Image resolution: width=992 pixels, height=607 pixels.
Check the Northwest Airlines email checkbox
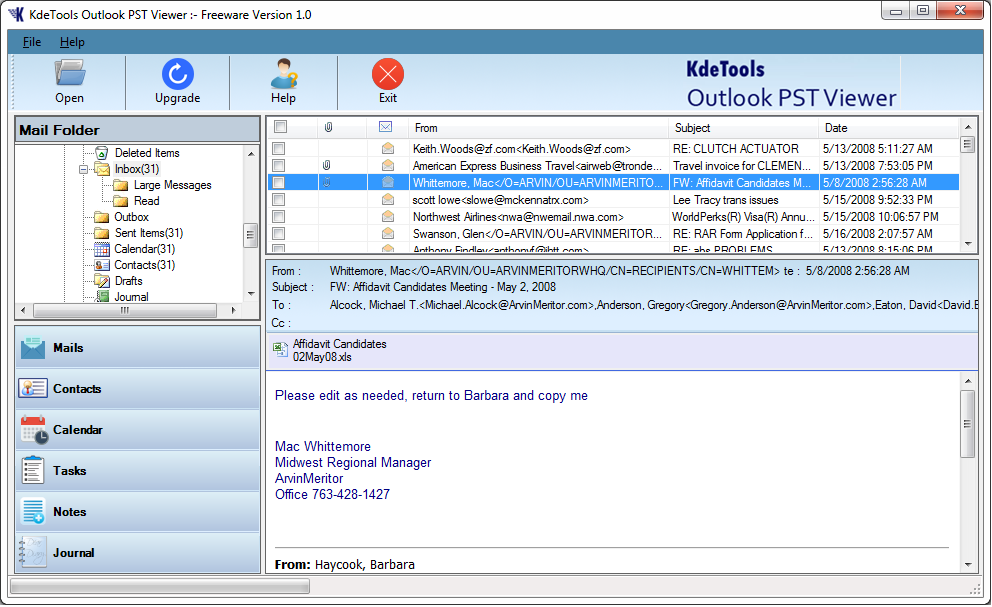pyautogui.click(x=278, y=216)
